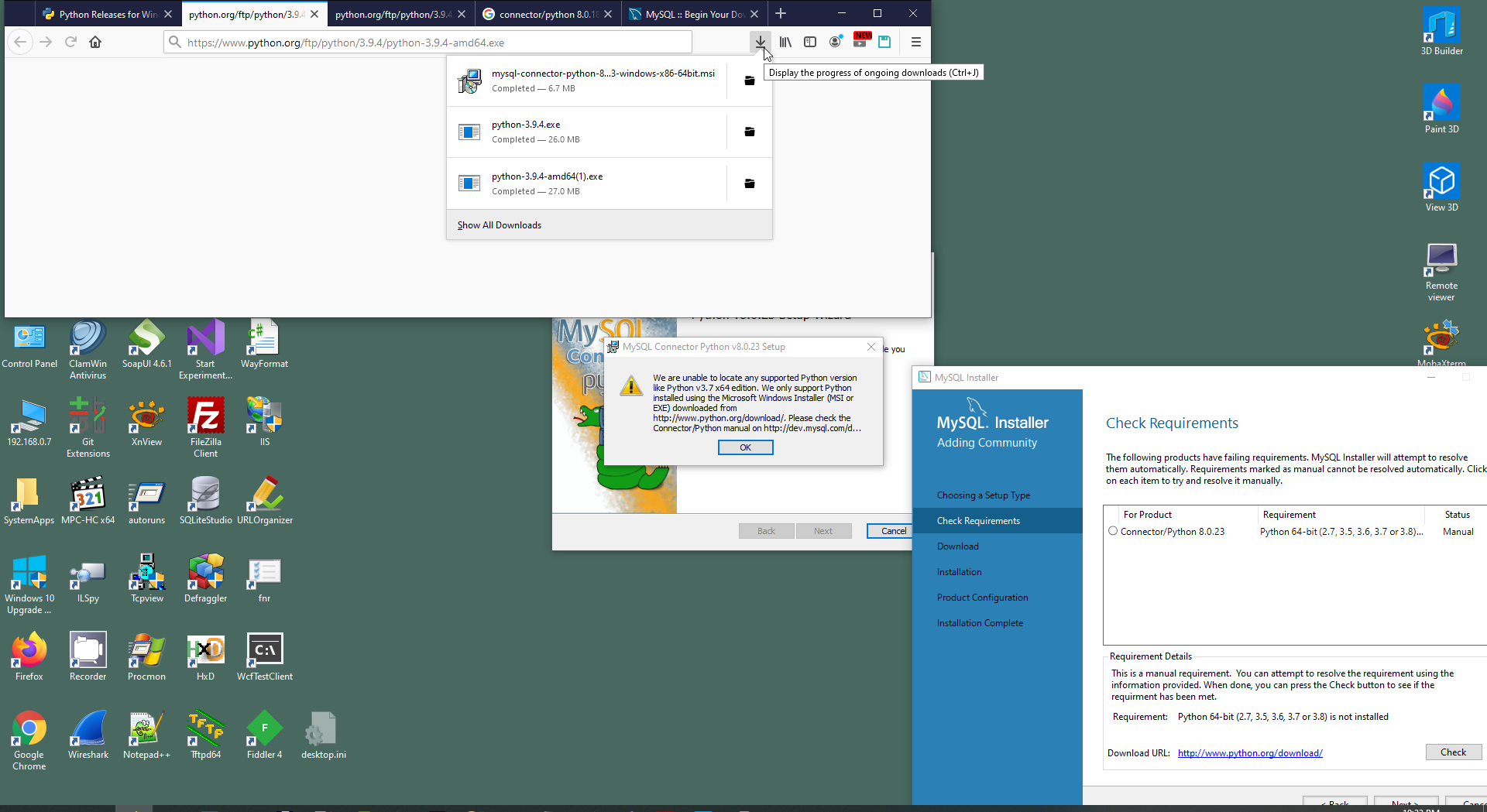Viewport: 1487px width, 812px height.
Task: Open the Firefox home page
Action: [x=95, y=42]
